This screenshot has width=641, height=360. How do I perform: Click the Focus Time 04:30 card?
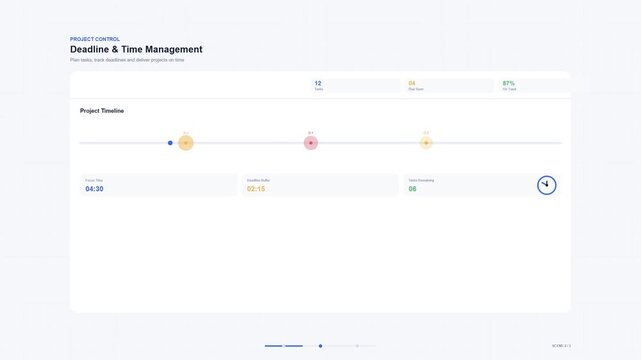[x=159, y=185]
